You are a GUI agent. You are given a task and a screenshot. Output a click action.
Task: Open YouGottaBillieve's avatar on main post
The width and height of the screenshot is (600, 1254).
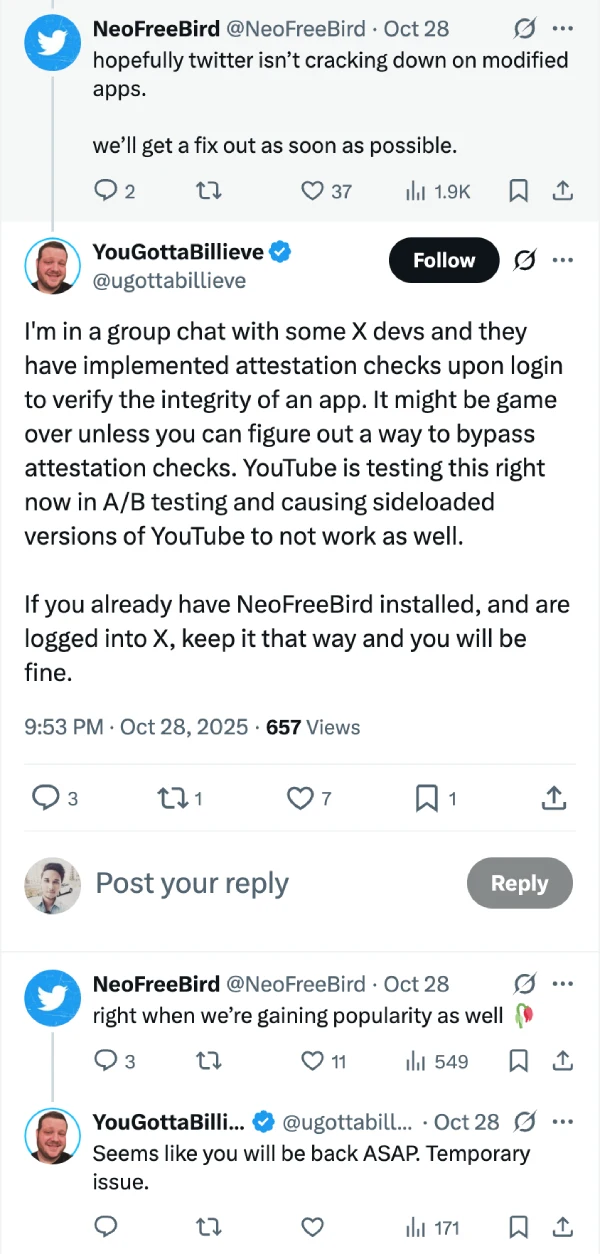52,266
